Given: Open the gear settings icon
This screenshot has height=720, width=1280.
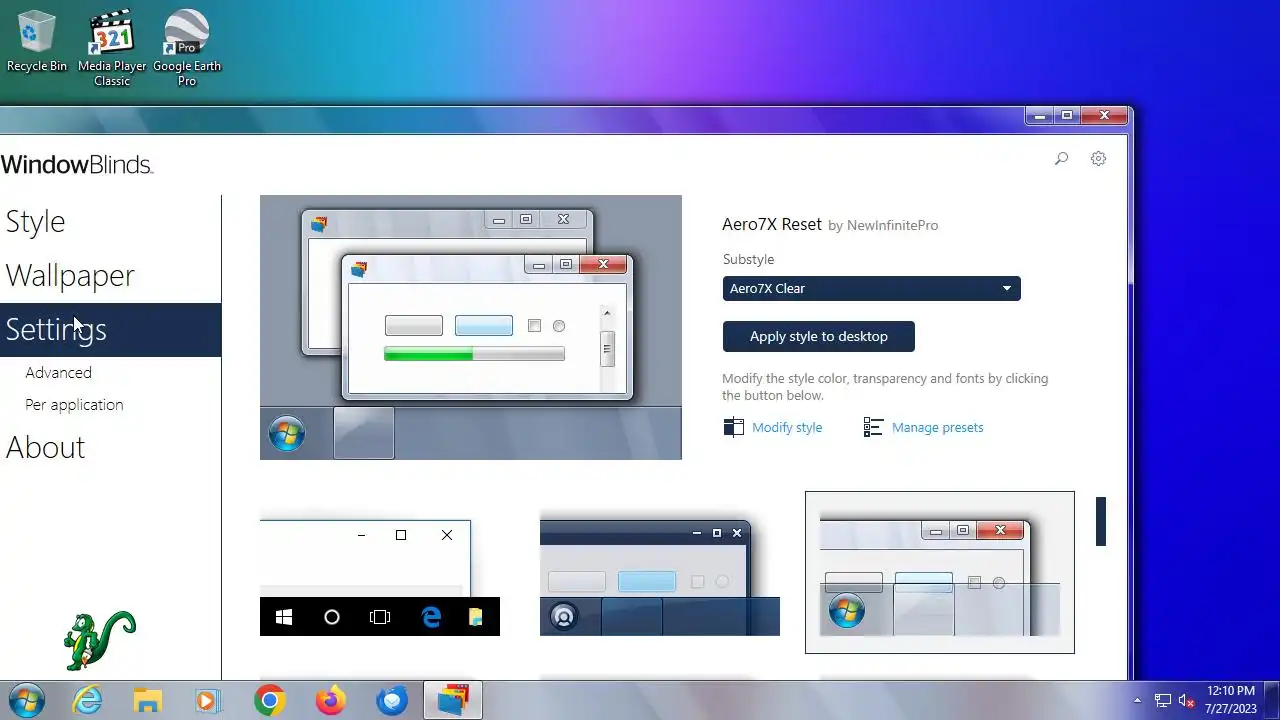Looking at the screenshot, I should click(1098, 158).
